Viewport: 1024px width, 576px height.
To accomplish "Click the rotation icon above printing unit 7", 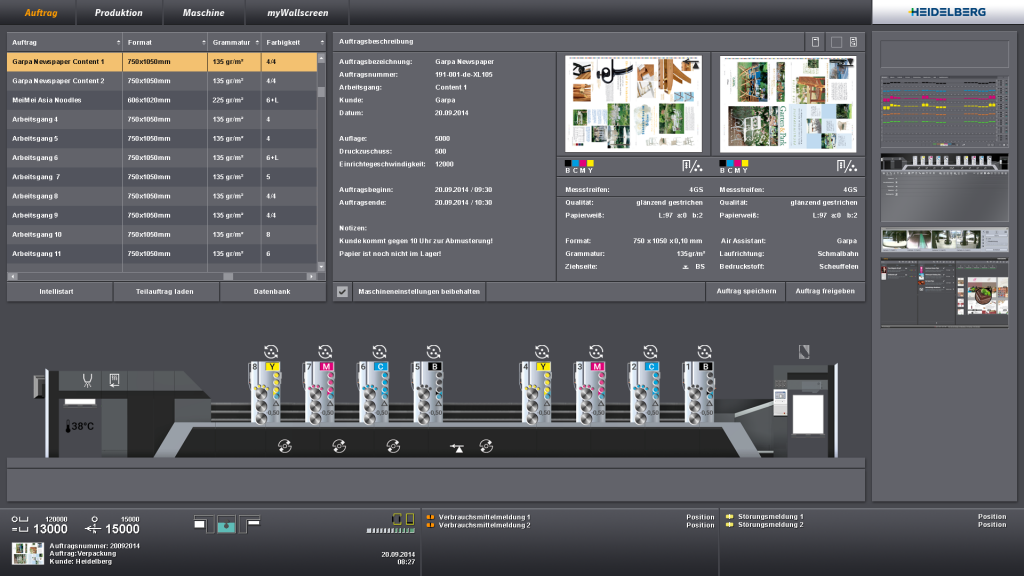I will coord(325,351).
